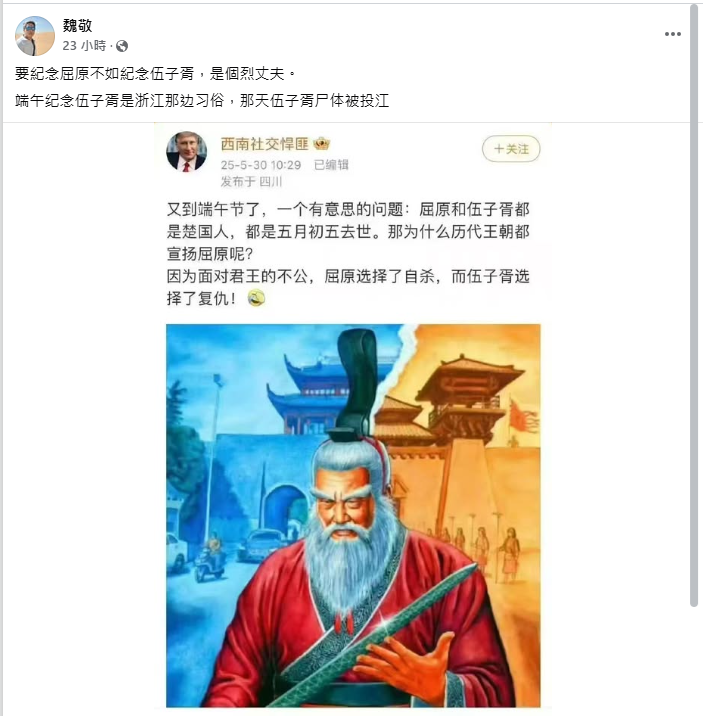This screenshot has height=716, width=703.
Task: Click the crown badge beside 西南社交悍匪
Action: pyautogui.click(x=321, y=144)
